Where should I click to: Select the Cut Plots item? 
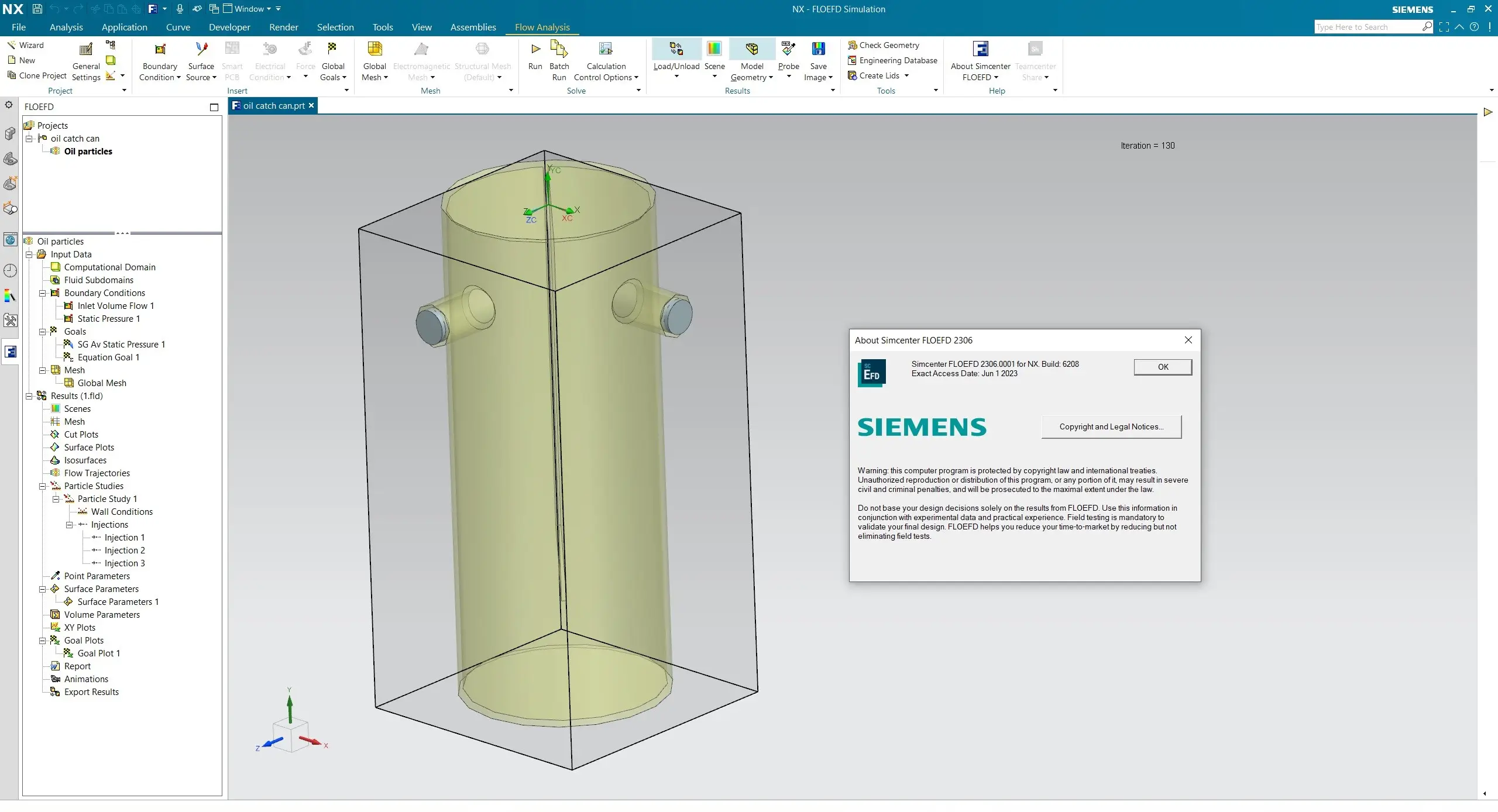81,435
